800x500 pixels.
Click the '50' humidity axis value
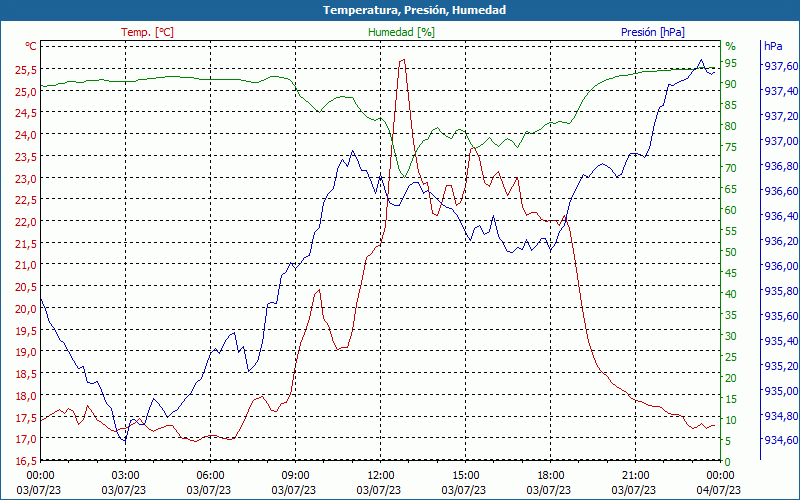click(x=731, y=252)
